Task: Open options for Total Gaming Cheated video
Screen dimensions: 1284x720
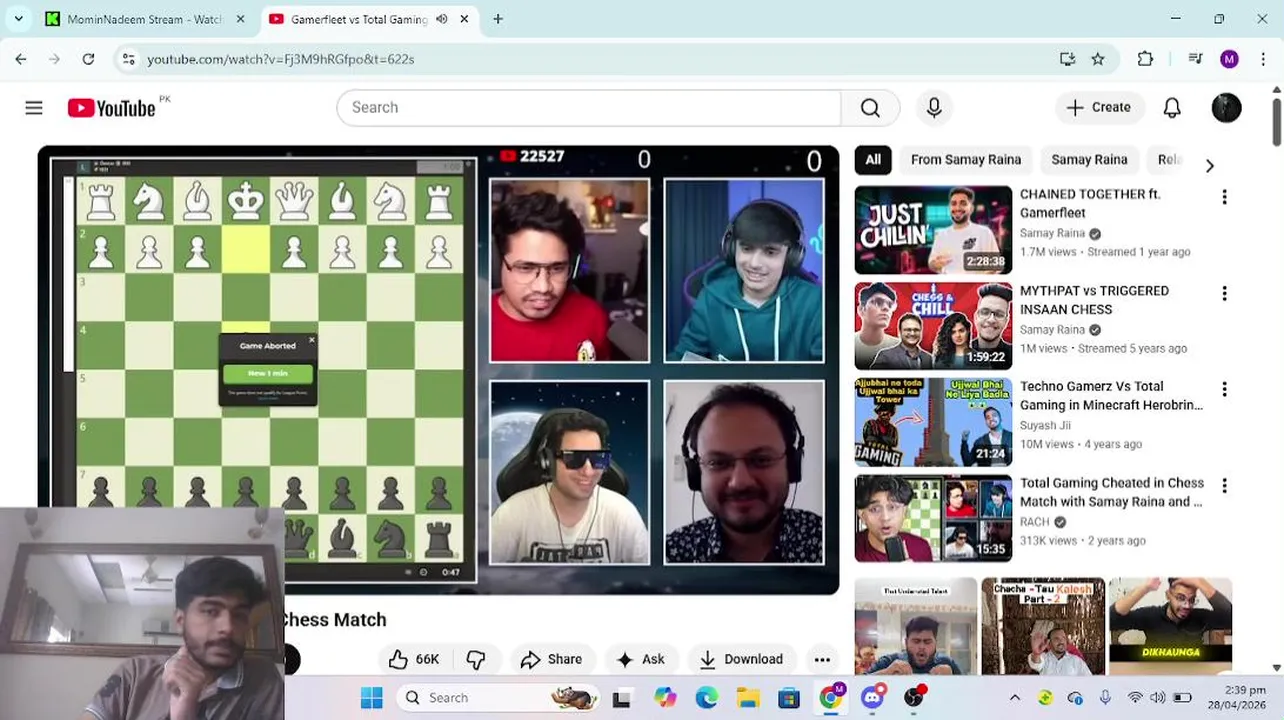Action: (1224, 485)
